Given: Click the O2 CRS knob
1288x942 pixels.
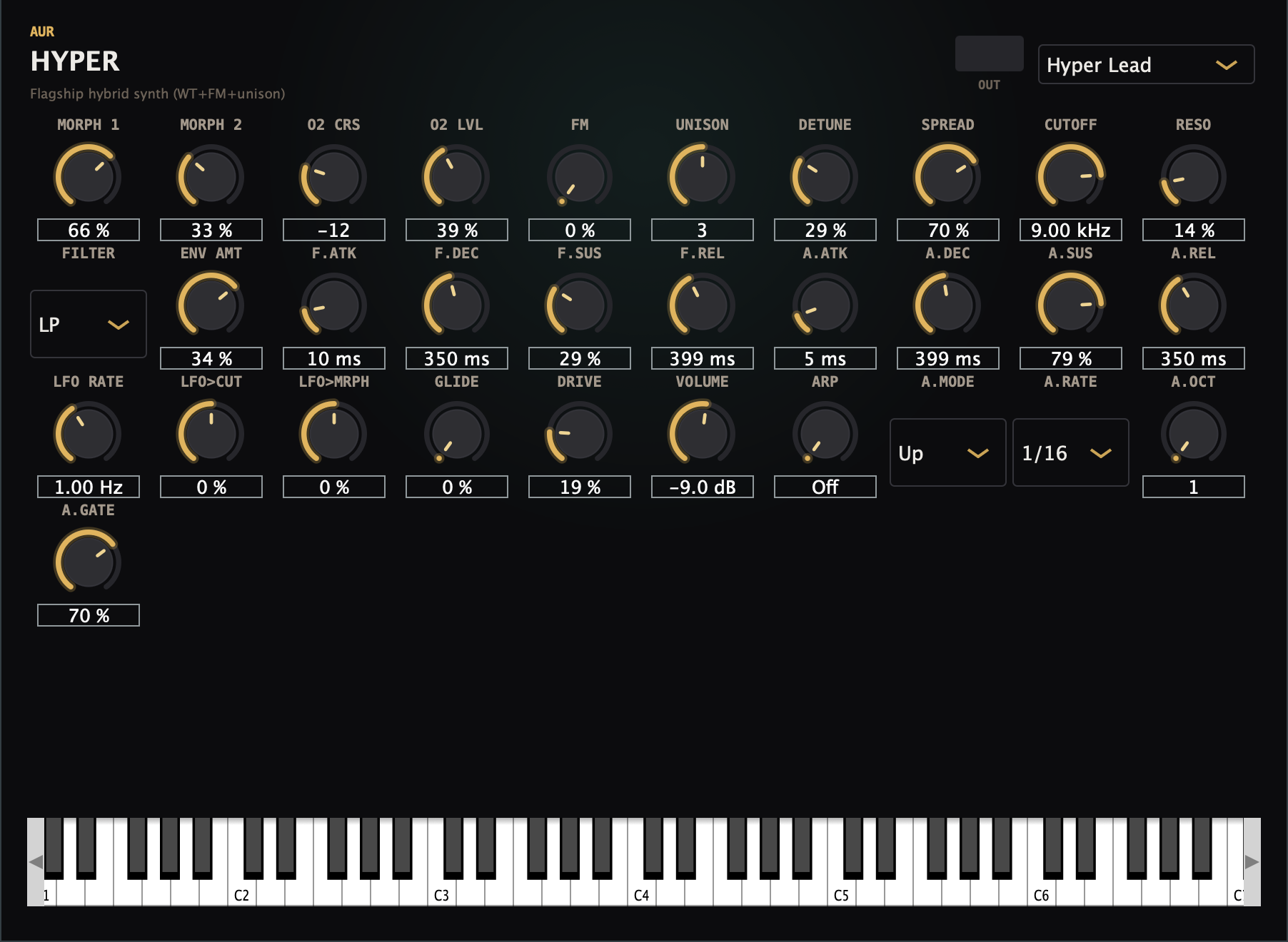Looking at the screenshot, I should [333, 176].
